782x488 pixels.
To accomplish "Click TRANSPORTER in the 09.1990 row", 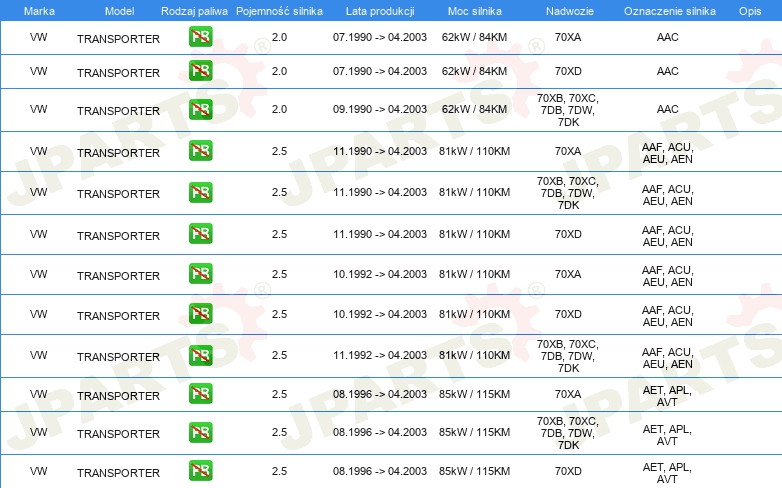I will tap(118, 111).
